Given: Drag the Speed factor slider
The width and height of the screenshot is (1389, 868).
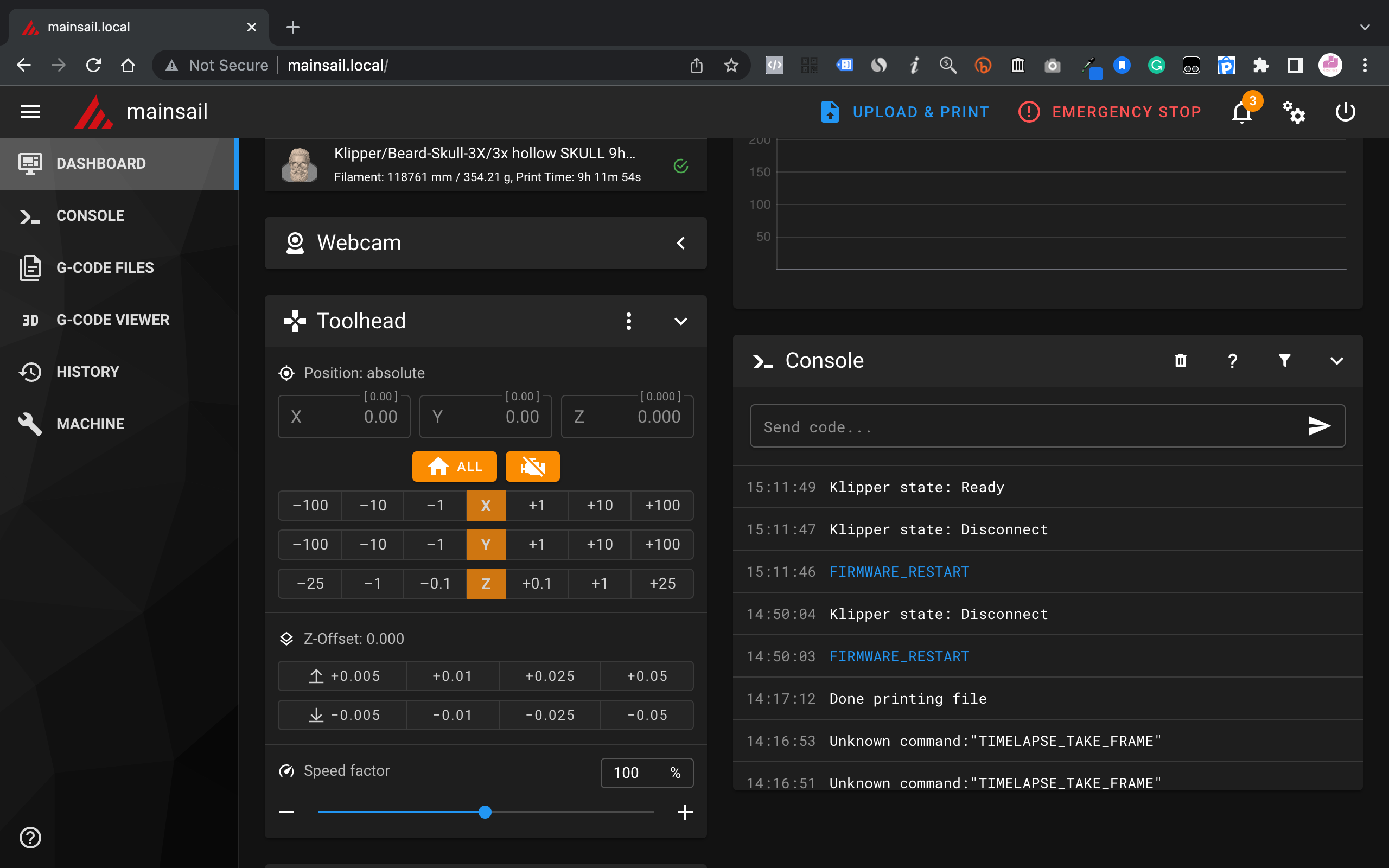Looking at the screenshot, I should [x=485, y=812].
